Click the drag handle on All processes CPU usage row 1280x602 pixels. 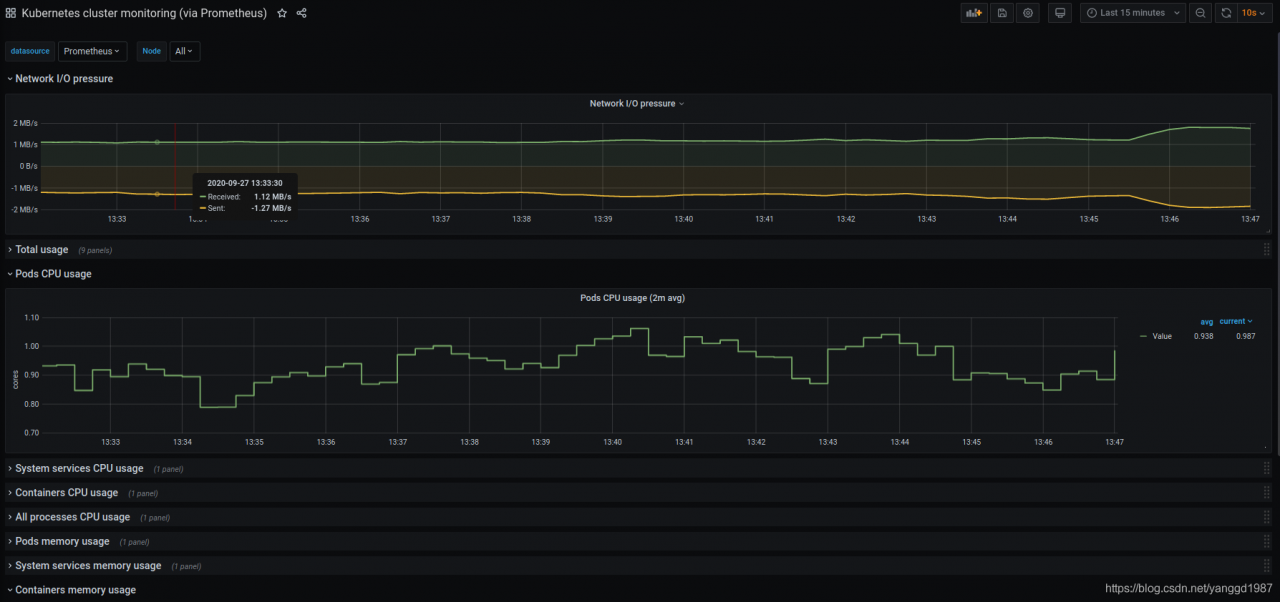(x=1266, y=517)
